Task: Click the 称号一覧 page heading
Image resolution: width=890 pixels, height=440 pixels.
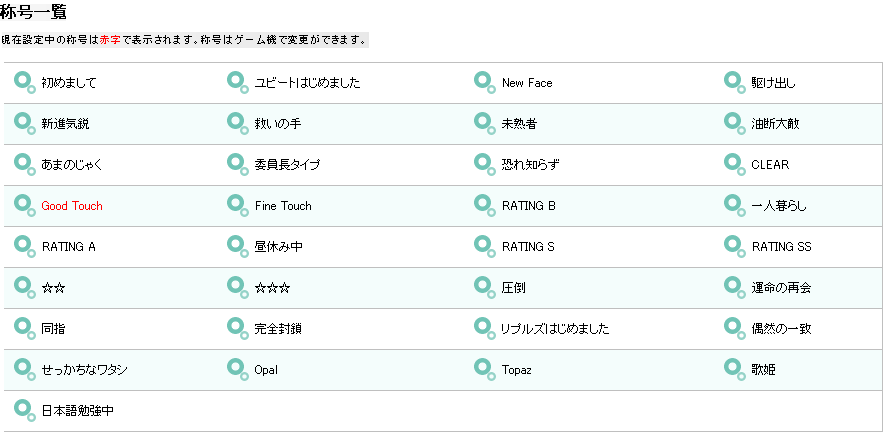Action: tap(33, 11)
